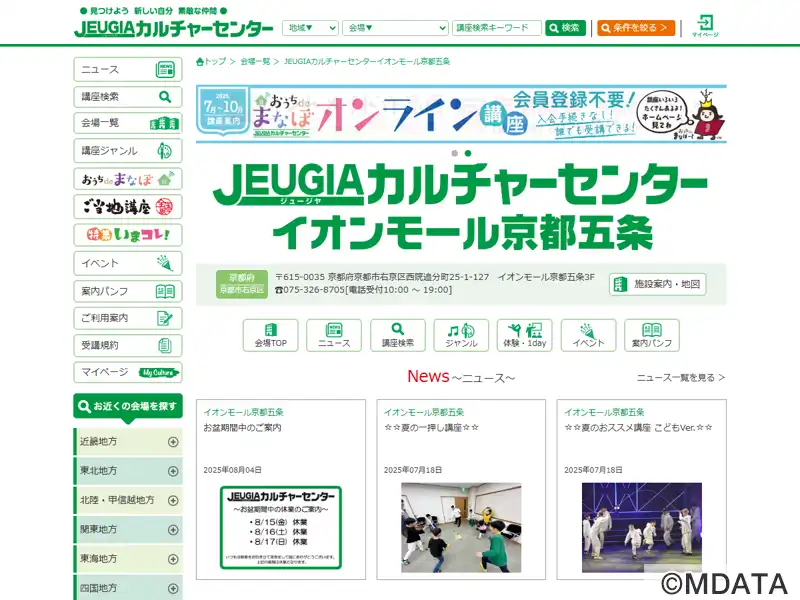Open the ご当地講座 sidebar banner
Image resolution: width=800 pixels, height=600 pixels.
(x=128, y=207)
